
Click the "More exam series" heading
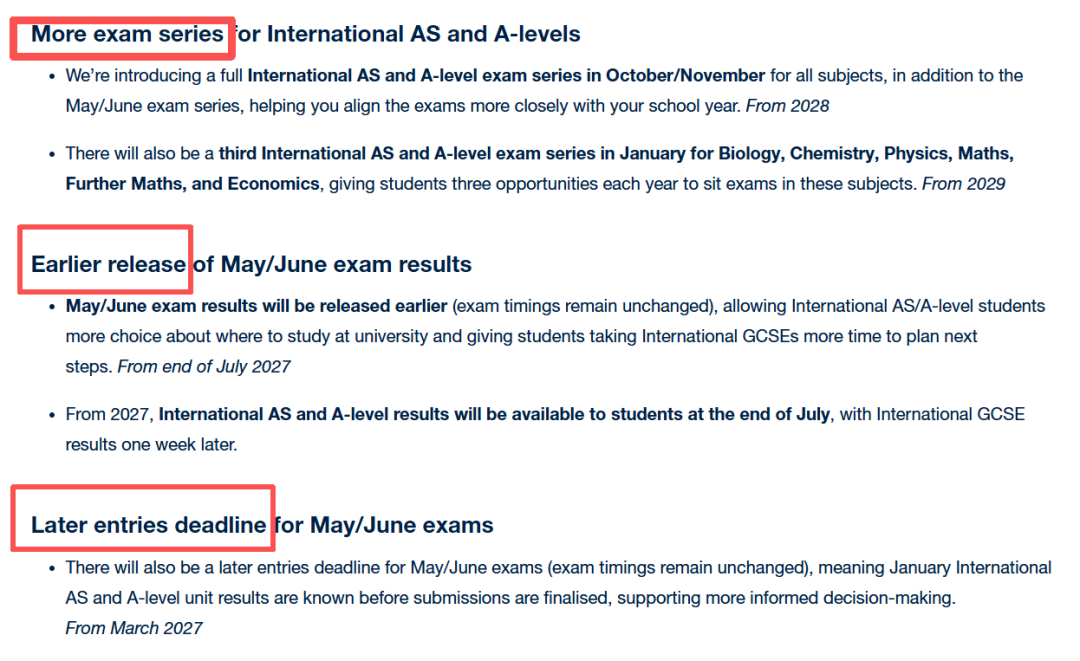(x=127, y=34)
